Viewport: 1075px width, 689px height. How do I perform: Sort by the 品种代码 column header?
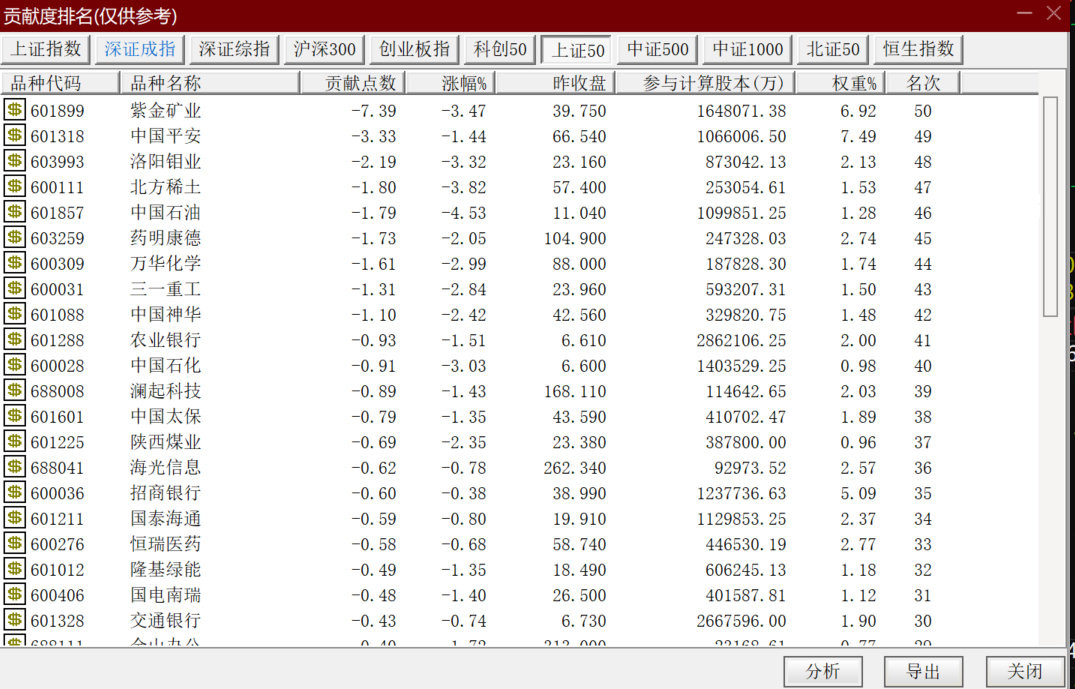[x=60, y=84]
